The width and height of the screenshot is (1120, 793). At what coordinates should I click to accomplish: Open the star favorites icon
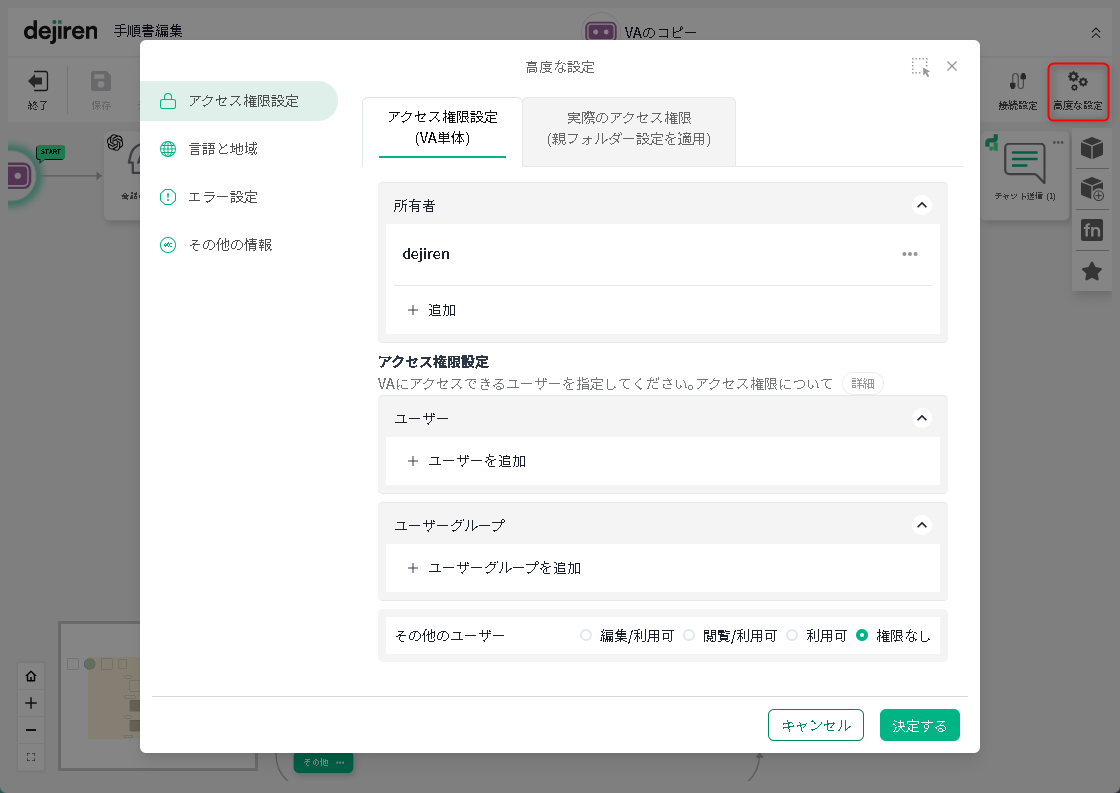pos(1092,271)
